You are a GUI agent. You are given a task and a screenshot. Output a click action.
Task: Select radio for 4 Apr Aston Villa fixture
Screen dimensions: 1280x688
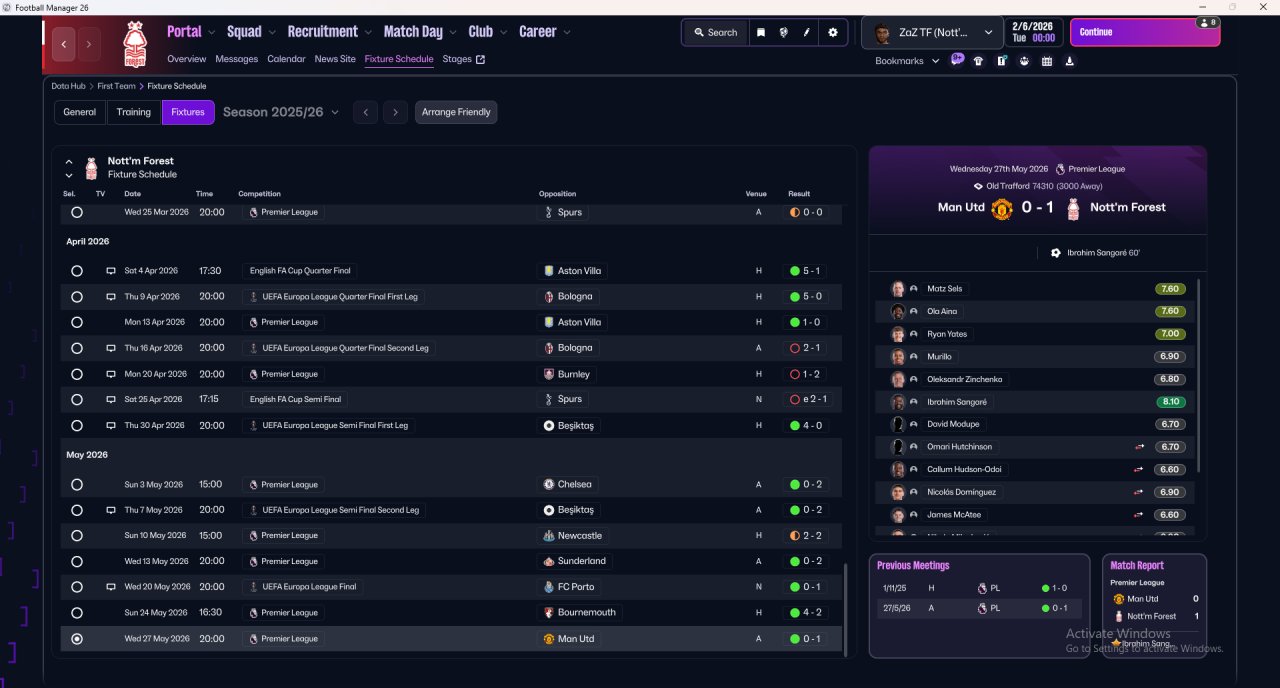click(x=77, y=271)
